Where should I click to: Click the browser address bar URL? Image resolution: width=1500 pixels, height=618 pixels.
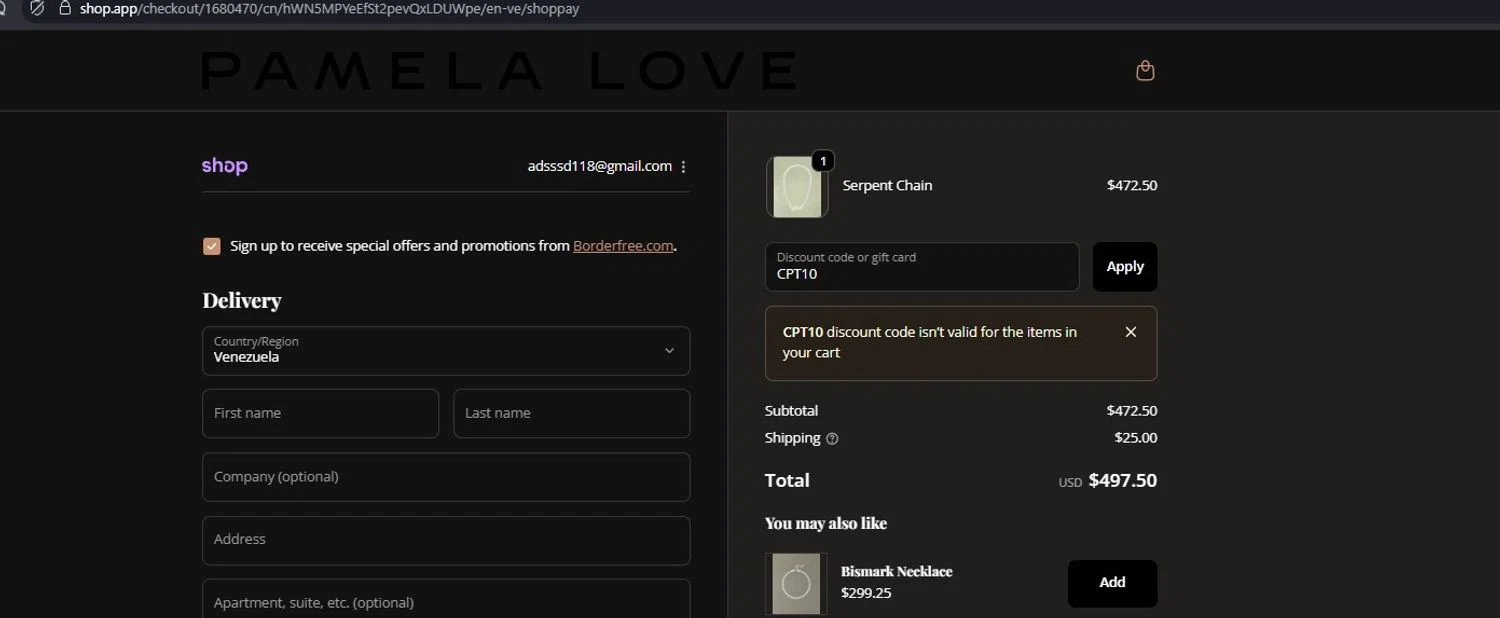[x=330, y=9]
